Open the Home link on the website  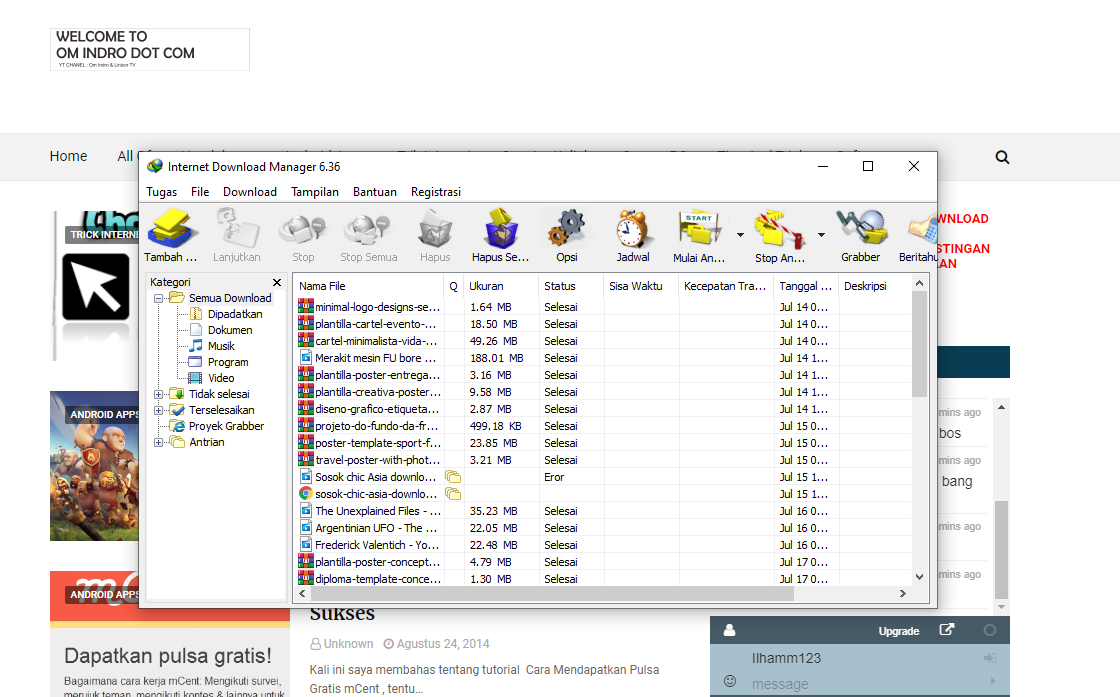[69, 156]
